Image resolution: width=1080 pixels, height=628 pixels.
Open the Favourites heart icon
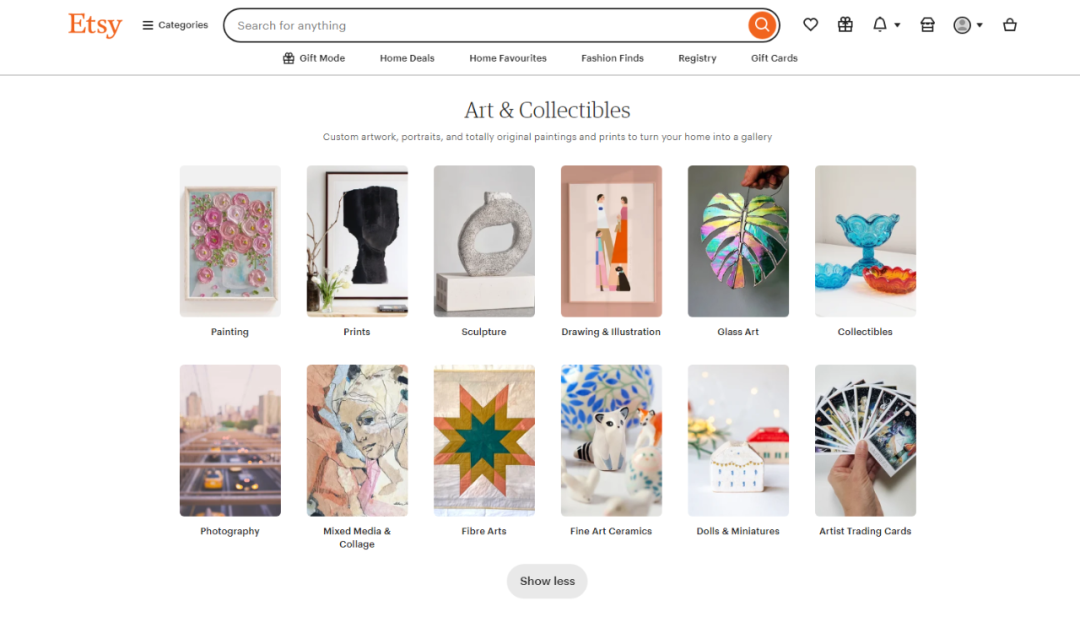point(810,24)
